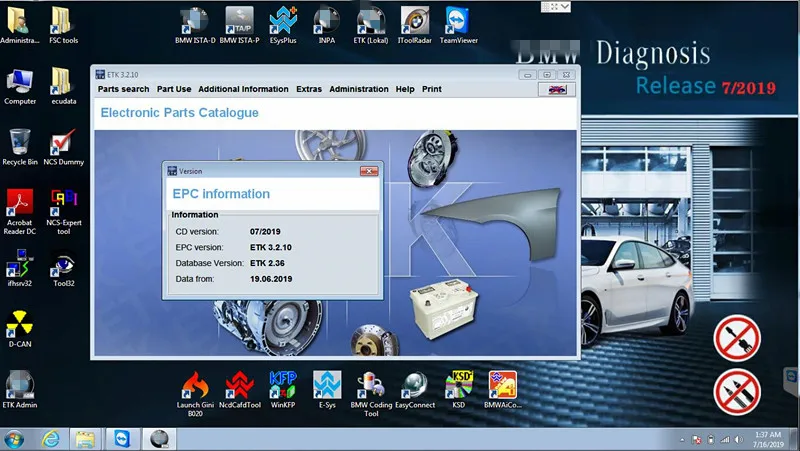Expand the dropdown chevron at screen top
Screen dimensions: 800x451
point(564,7)
